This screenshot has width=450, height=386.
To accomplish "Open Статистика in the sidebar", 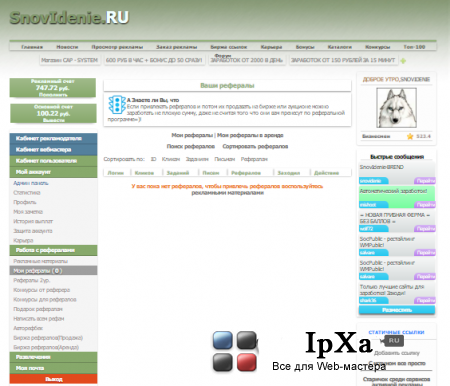I will pyautogui.click(x=27, y=193).
